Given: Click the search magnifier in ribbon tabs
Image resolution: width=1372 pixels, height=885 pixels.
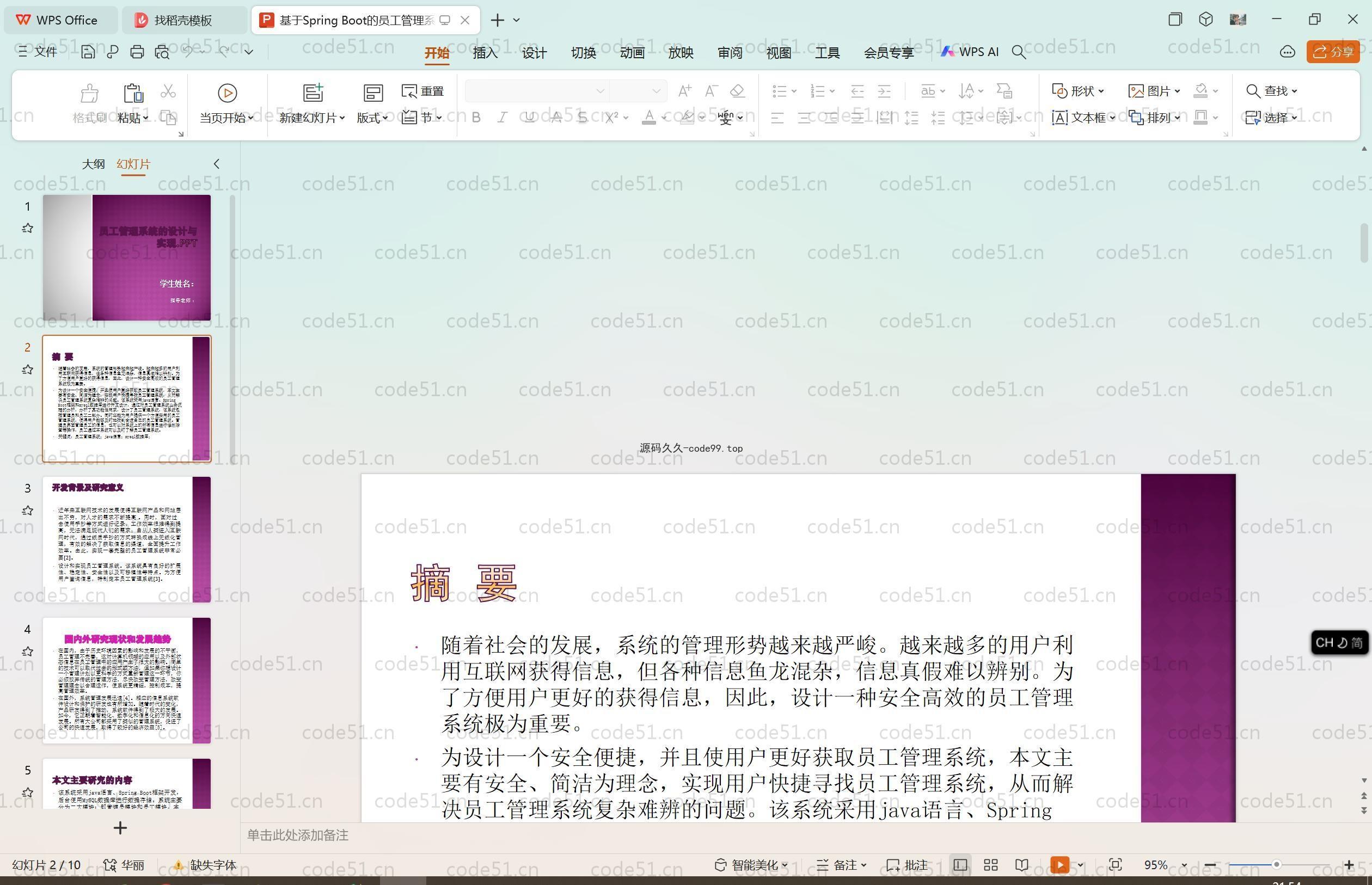Looking at the screenshot, I should 1019,52.
